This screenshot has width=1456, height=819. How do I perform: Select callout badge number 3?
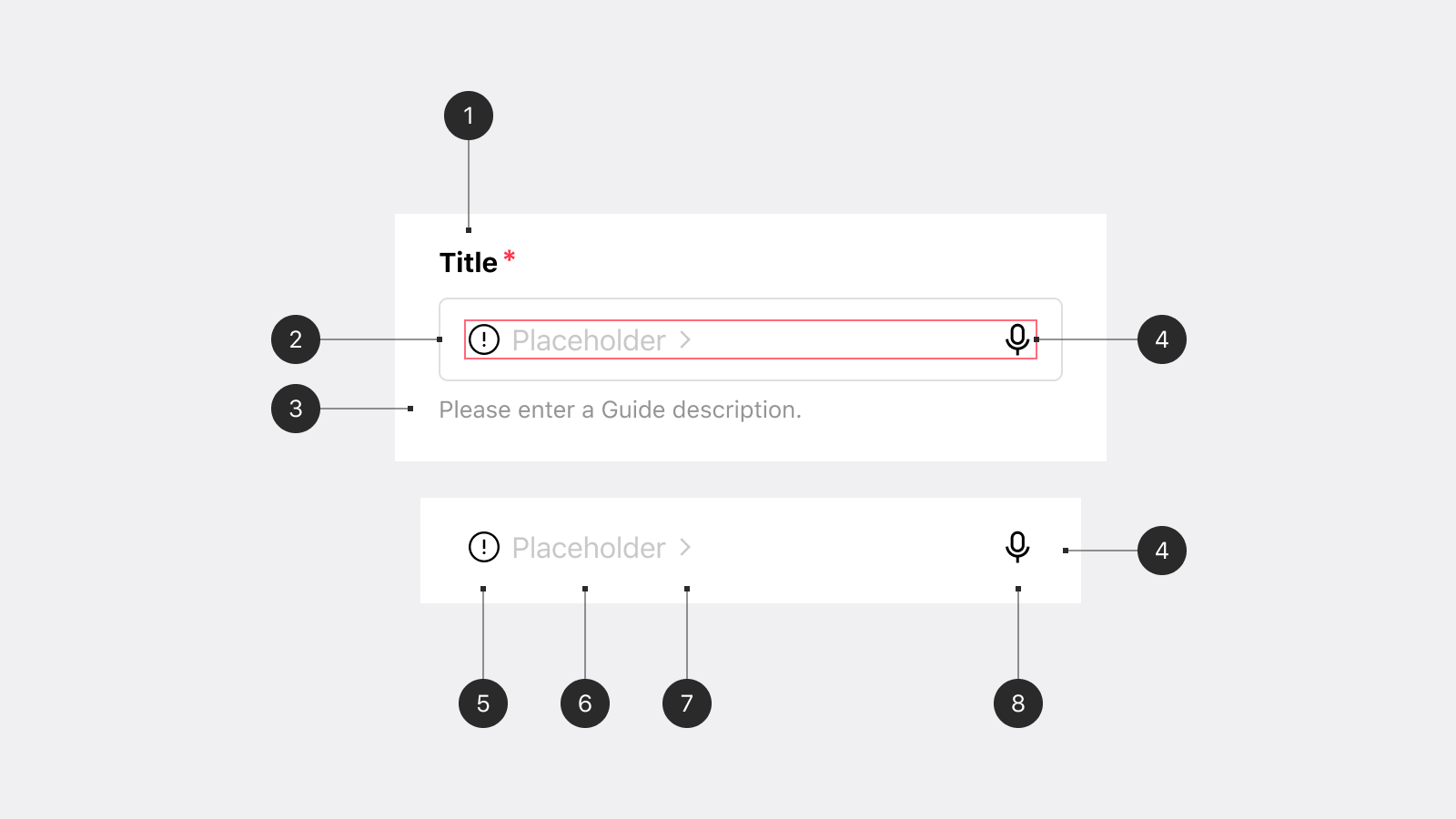(295, 409)
